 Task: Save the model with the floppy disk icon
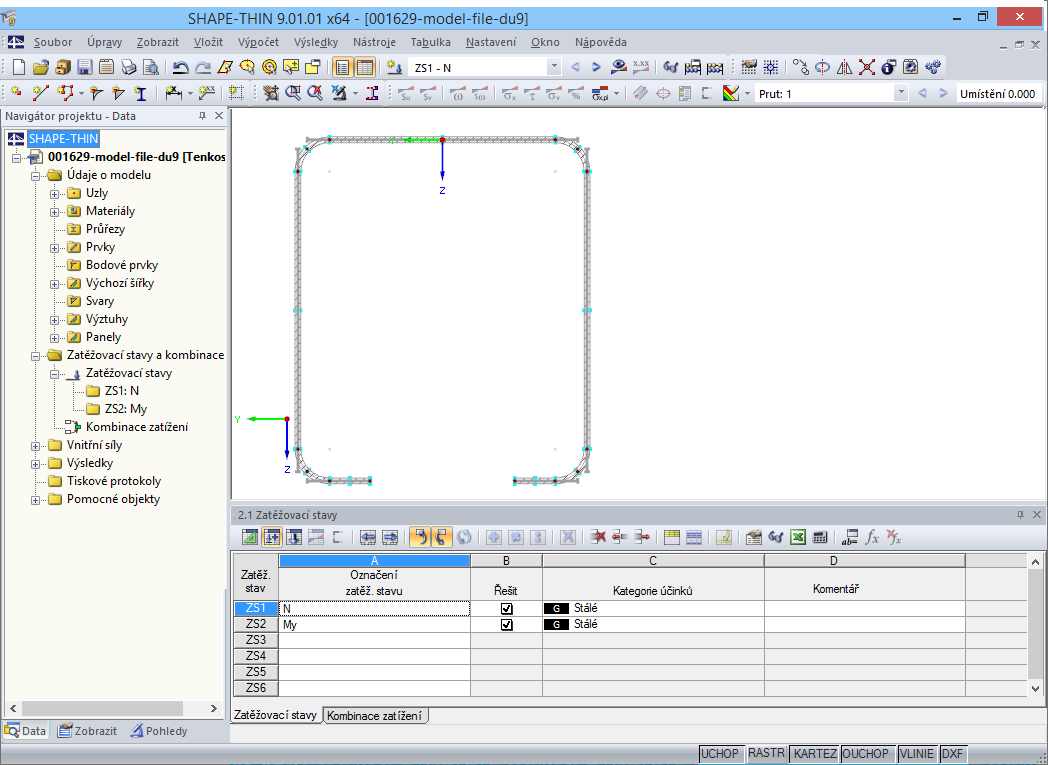[x=84, y=67]
